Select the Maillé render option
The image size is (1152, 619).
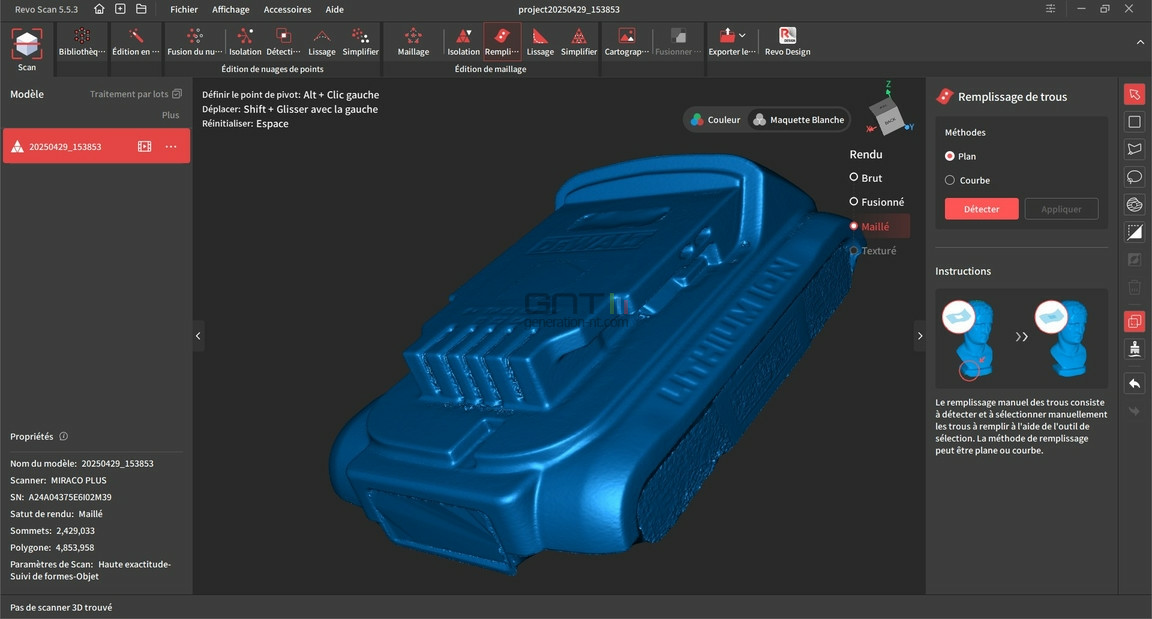pyautogui.click(x=879, y=226)
